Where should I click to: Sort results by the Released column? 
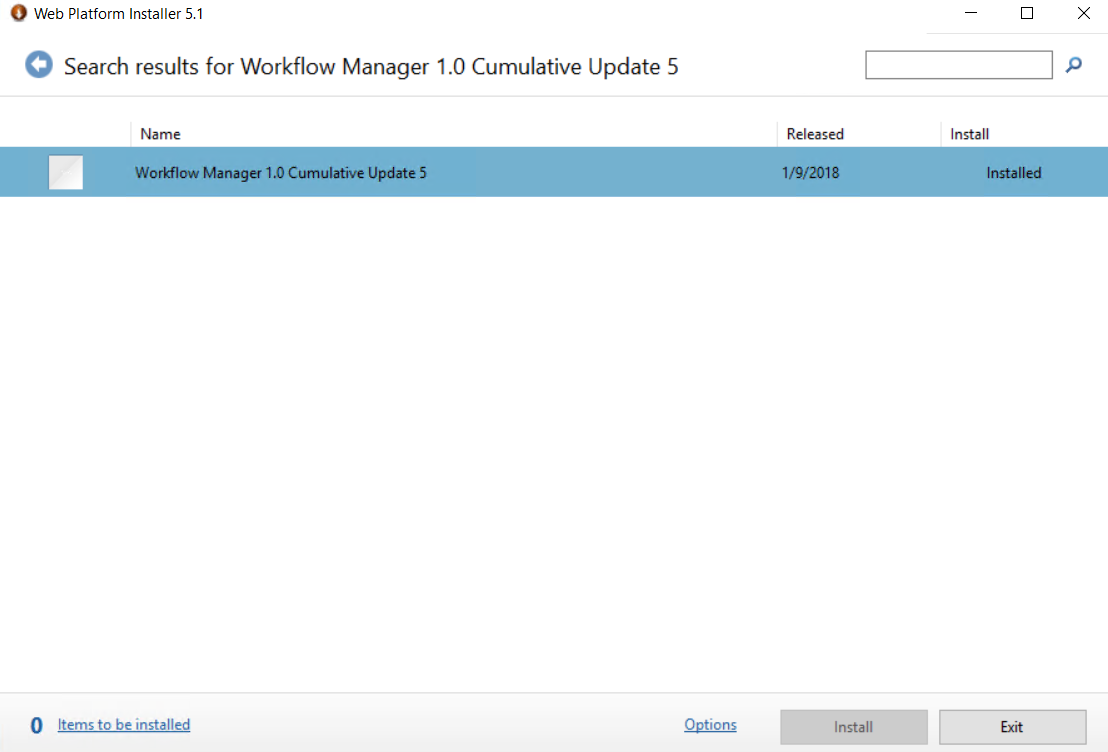[815, 133]
